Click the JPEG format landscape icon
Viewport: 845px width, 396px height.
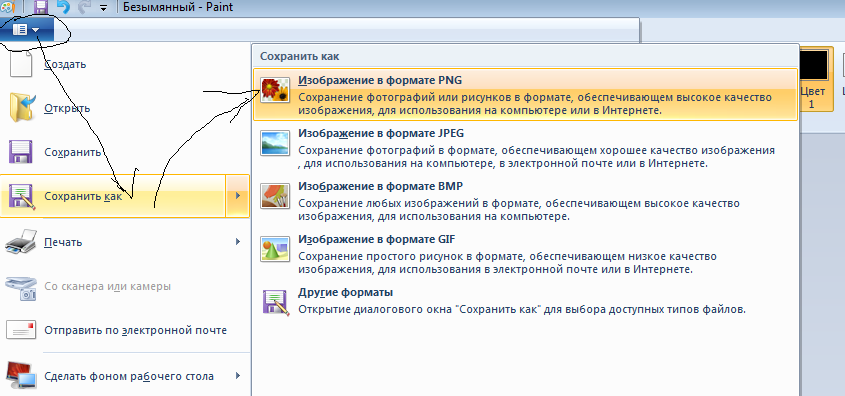275,143
